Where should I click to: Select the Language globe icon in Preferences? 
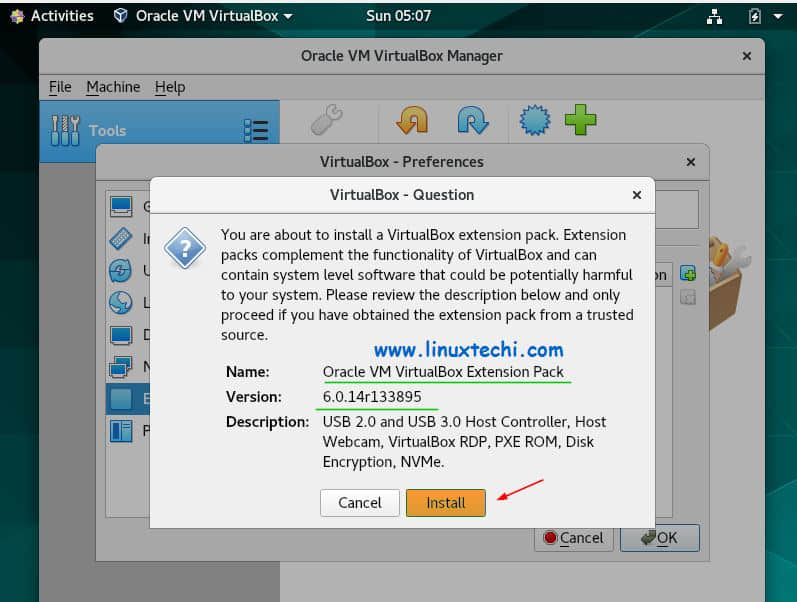pyautogui.click(x=121, y=303)
